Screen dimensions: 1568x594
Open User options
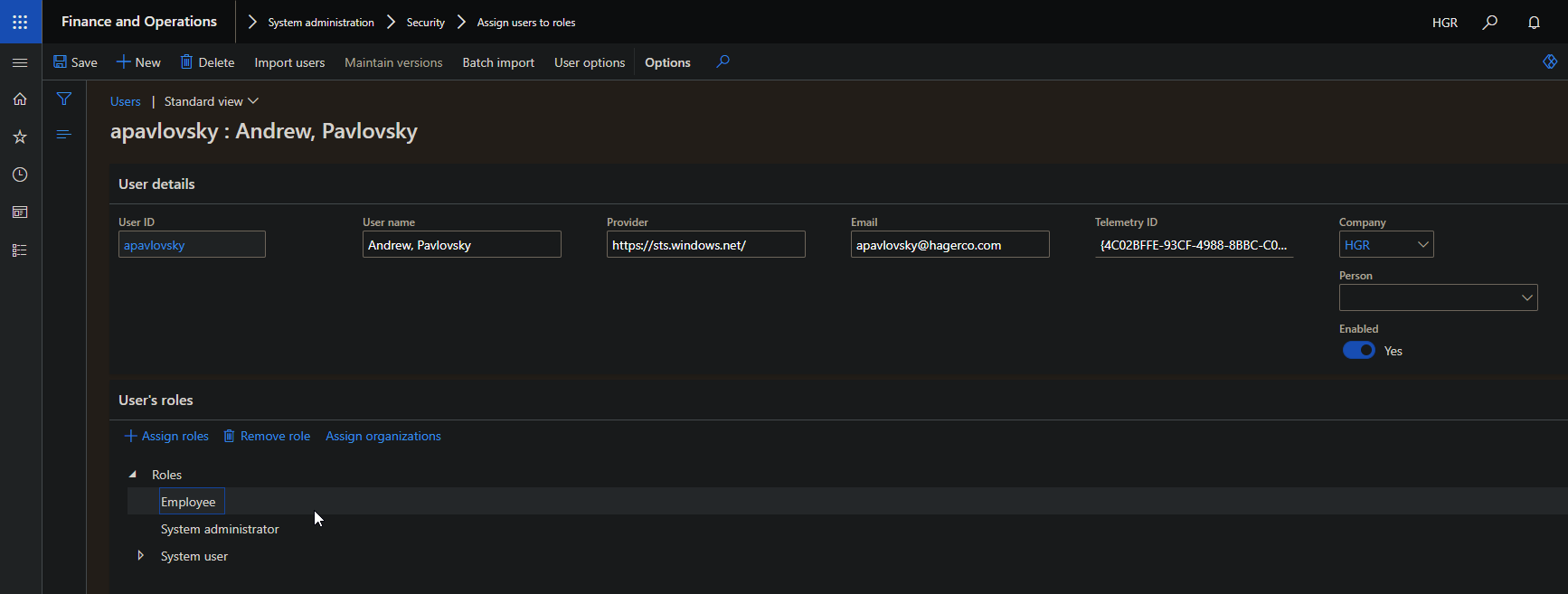tap(590, 62)
